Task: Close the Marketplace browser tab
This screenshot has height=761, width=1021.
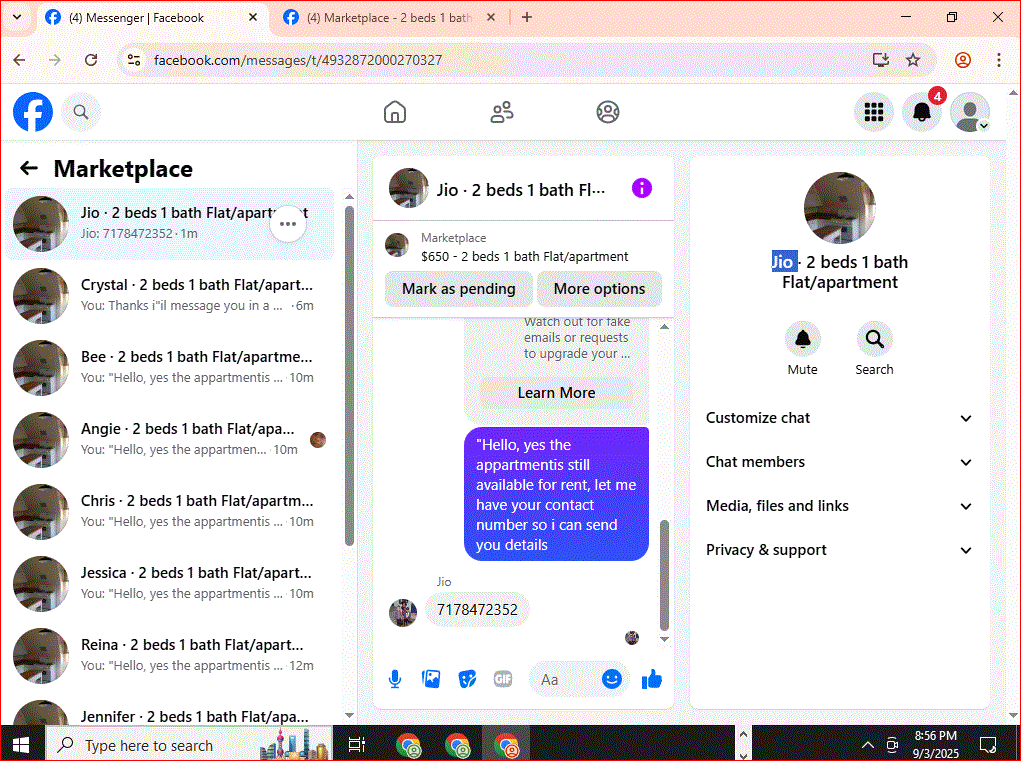Action: (491, 18)
